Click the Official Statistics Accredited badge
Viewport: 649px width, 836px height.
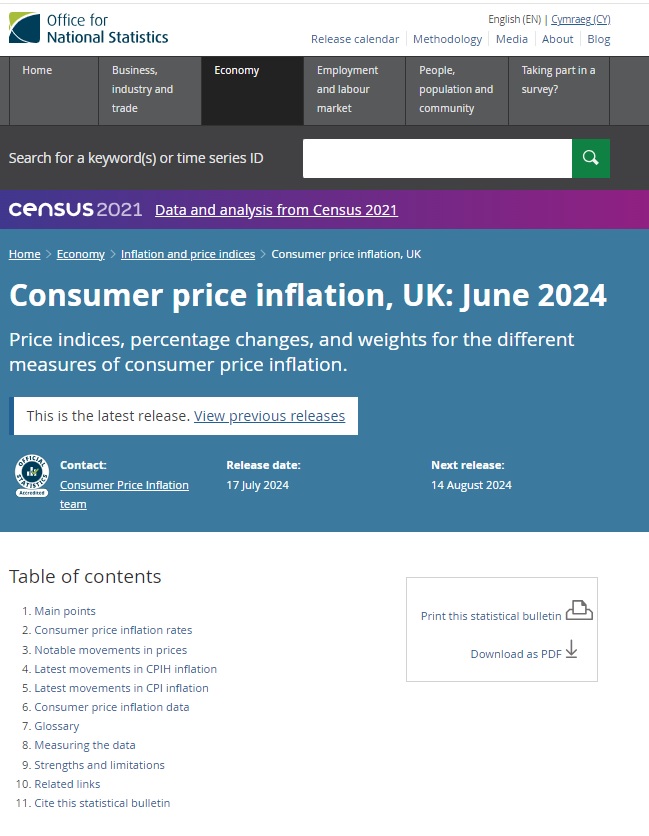[x=32, y=477]
